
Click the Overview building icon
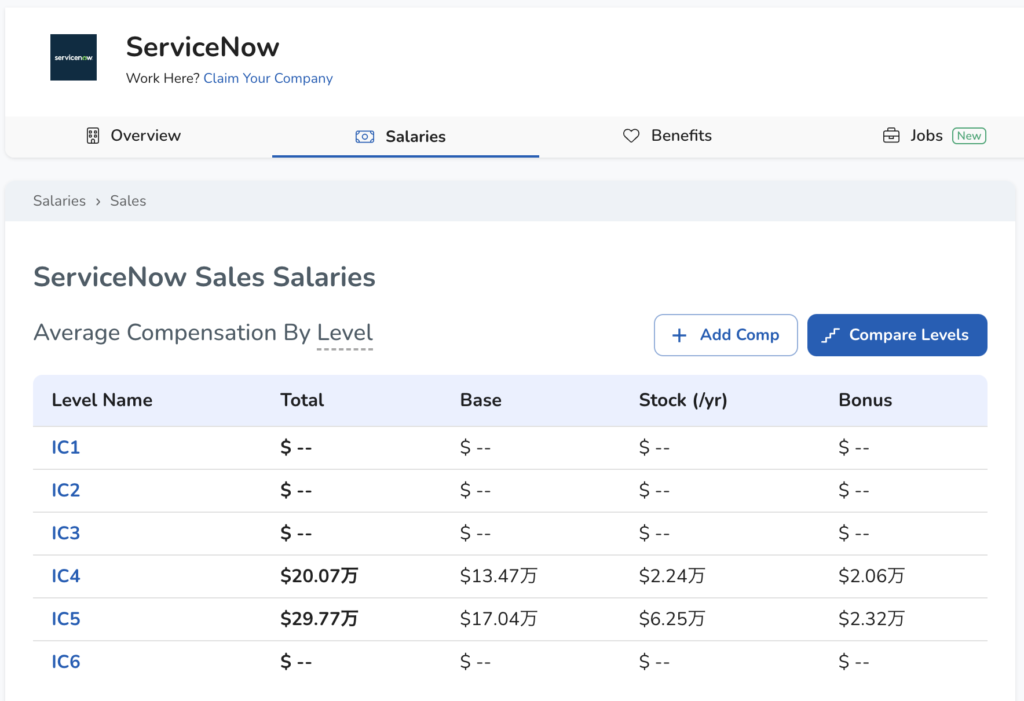(93, 136)
